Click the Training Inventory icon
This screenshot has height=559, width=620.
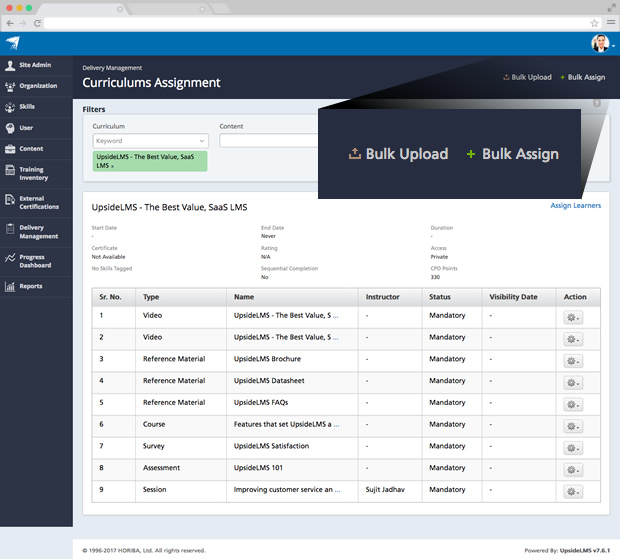click(x=10, y=170)
